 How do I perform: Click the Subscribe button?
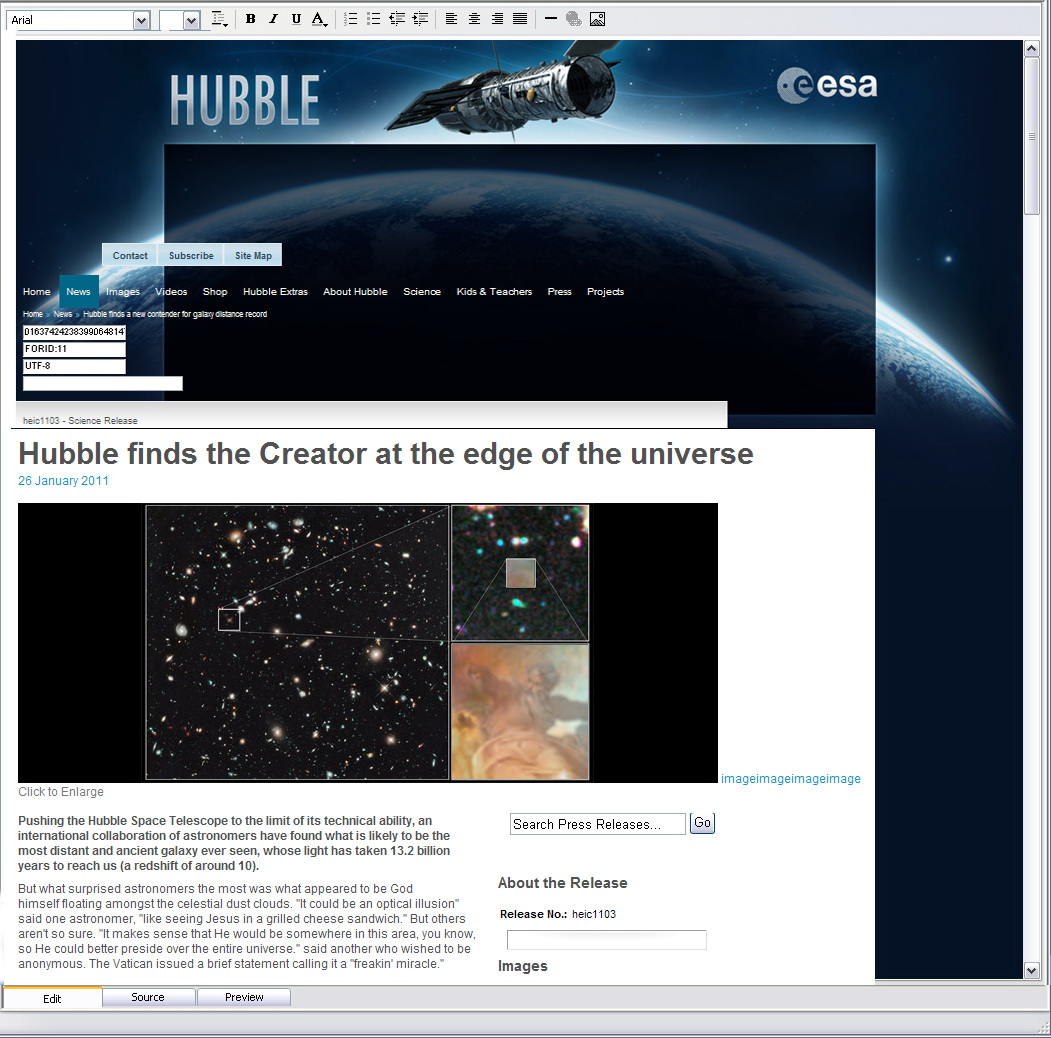pyautogui.click(x=191, y=255)
